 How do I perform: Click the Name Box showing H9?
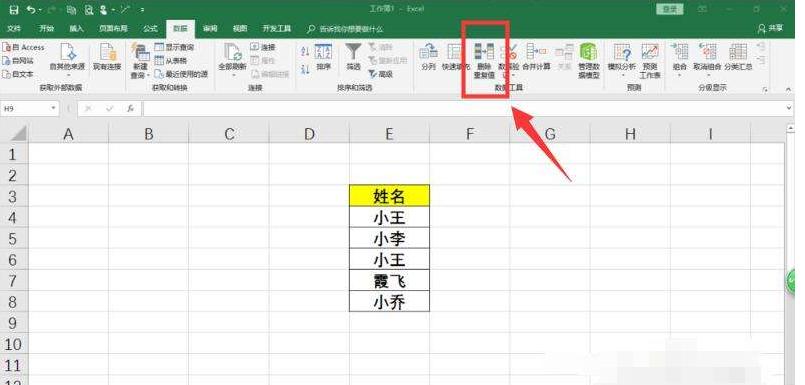click(x=25, y=108)
